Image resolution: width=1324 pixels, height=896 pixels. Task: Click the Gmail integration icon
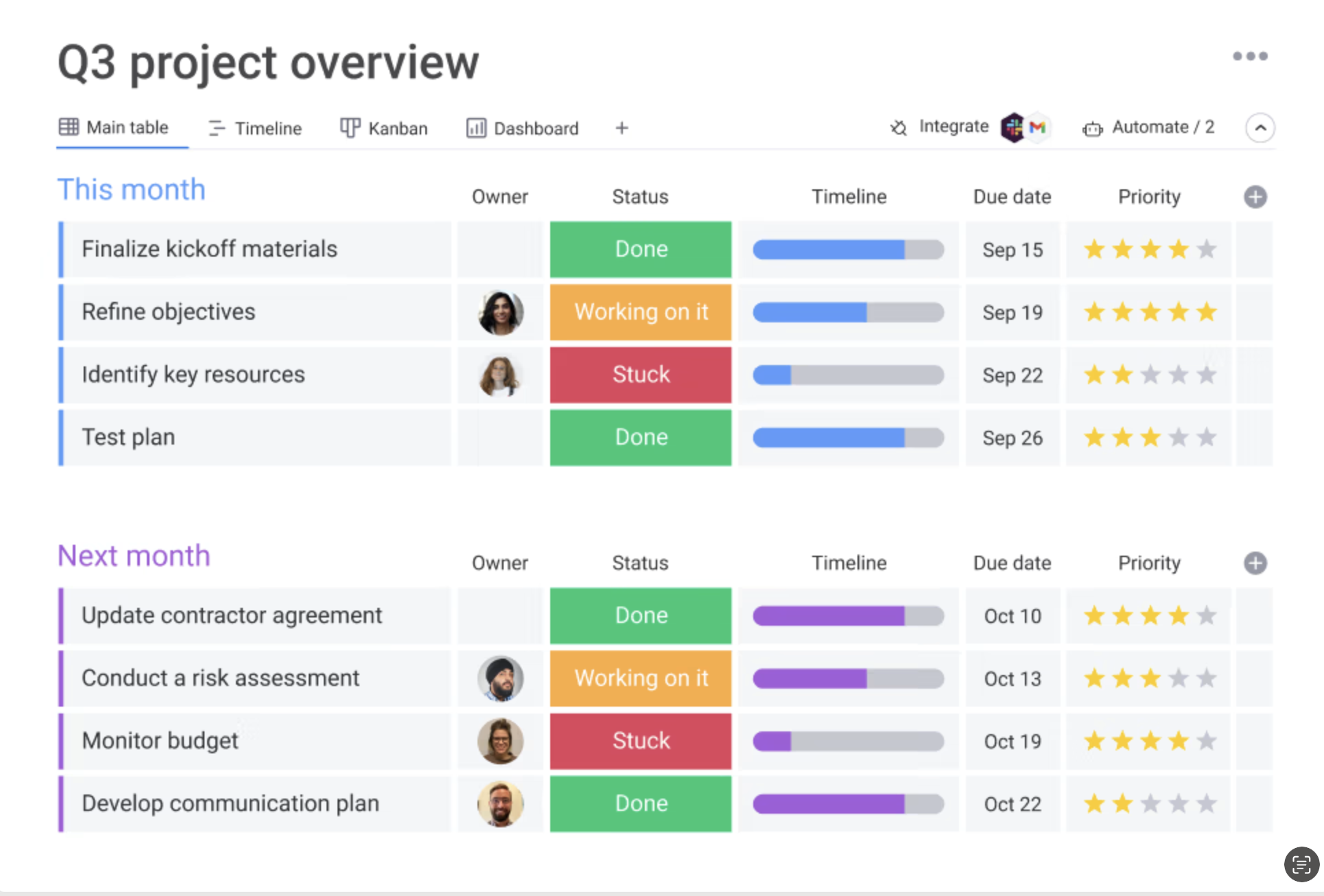(x=1038, y=128)
